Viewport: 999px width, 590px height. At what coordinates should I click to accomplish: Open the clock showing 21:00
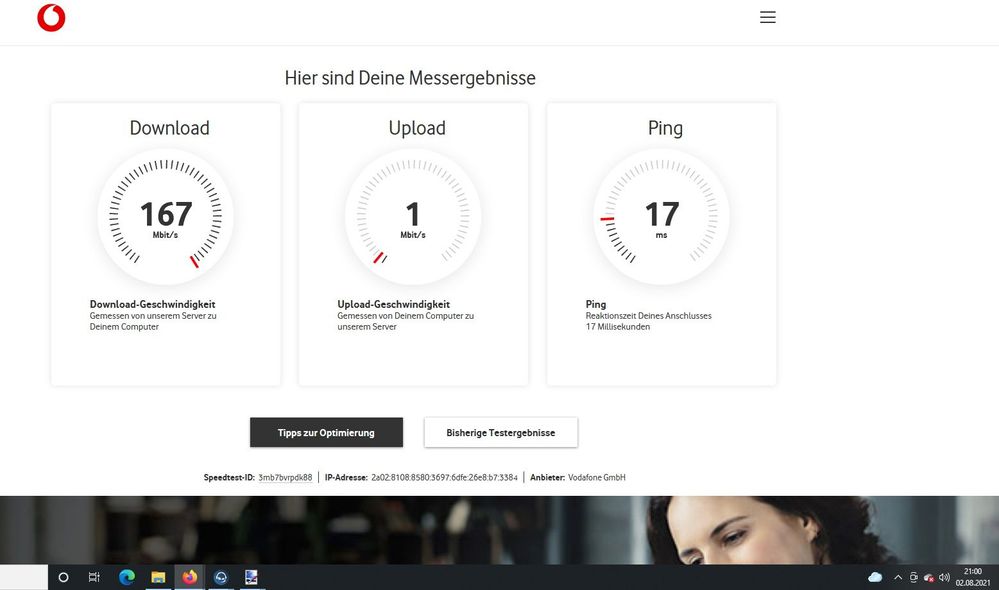click(x=973, y=577)
